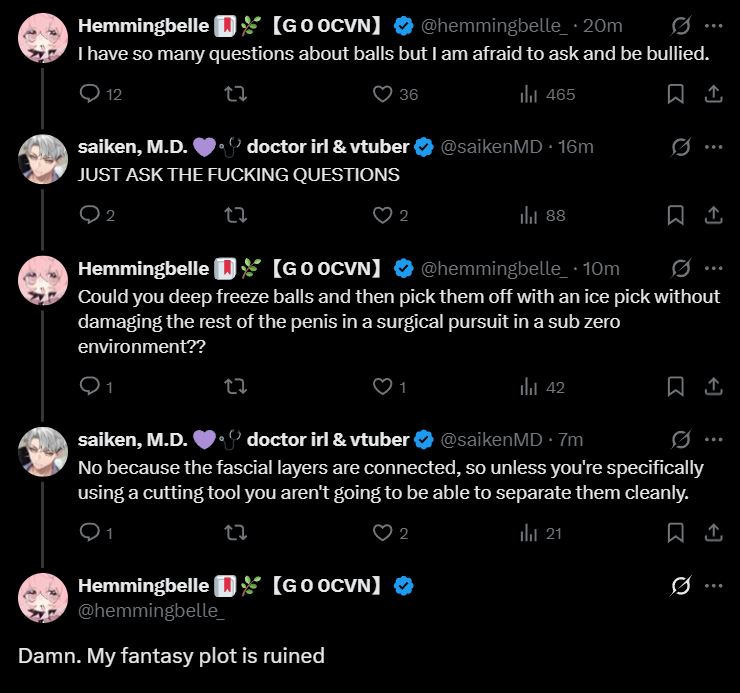Like saiken's JUST ASK reply
The width and height of the screenshot is (740, 693).
tap(382, 215)
